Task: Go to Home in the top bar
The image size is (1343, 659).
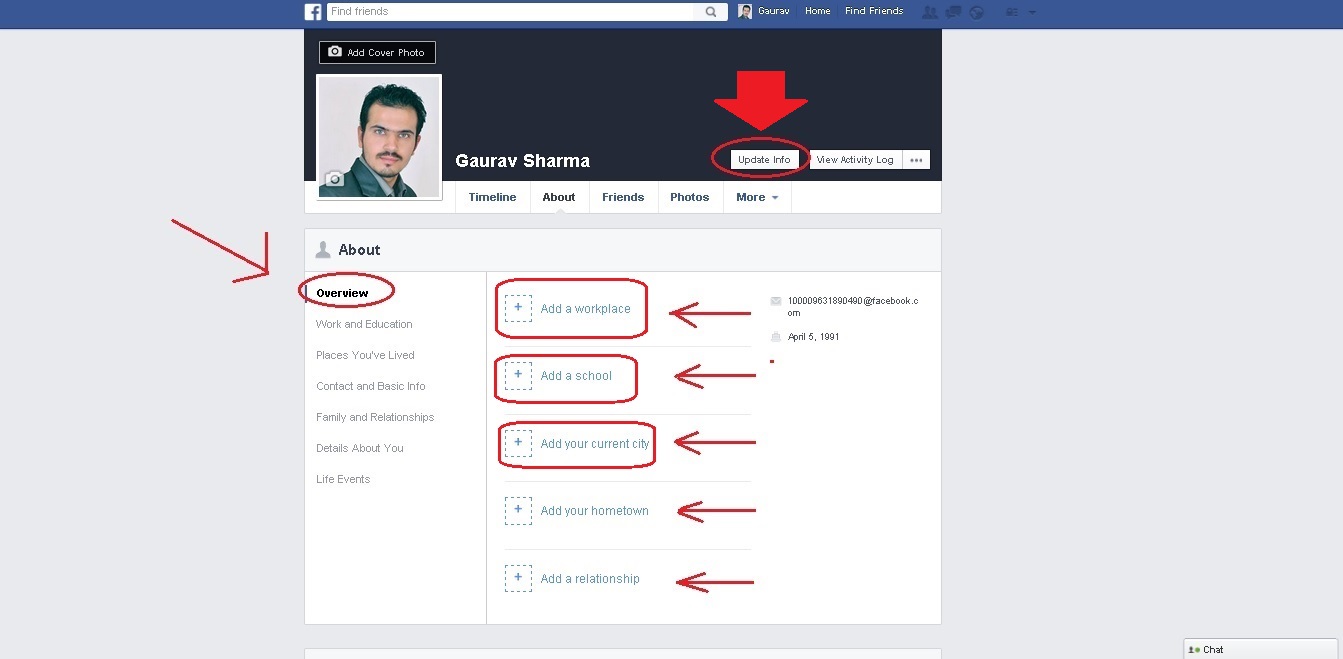Action: 818,11
